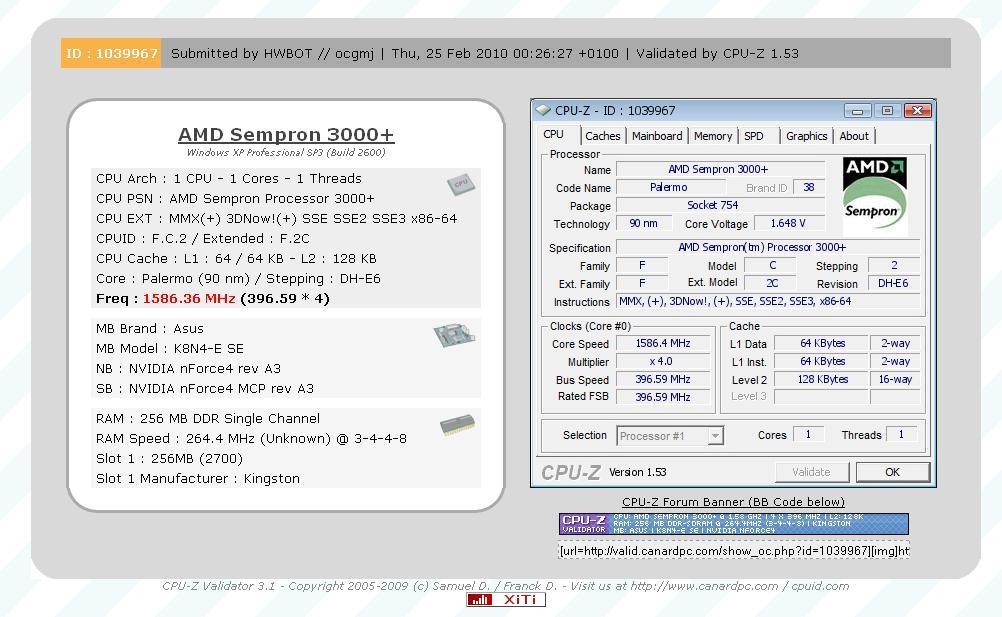Viewport: 1002px width, 617px height.
Task: Click the Windows XP Professional SP3 subtitle
Action: coord(286,153)
